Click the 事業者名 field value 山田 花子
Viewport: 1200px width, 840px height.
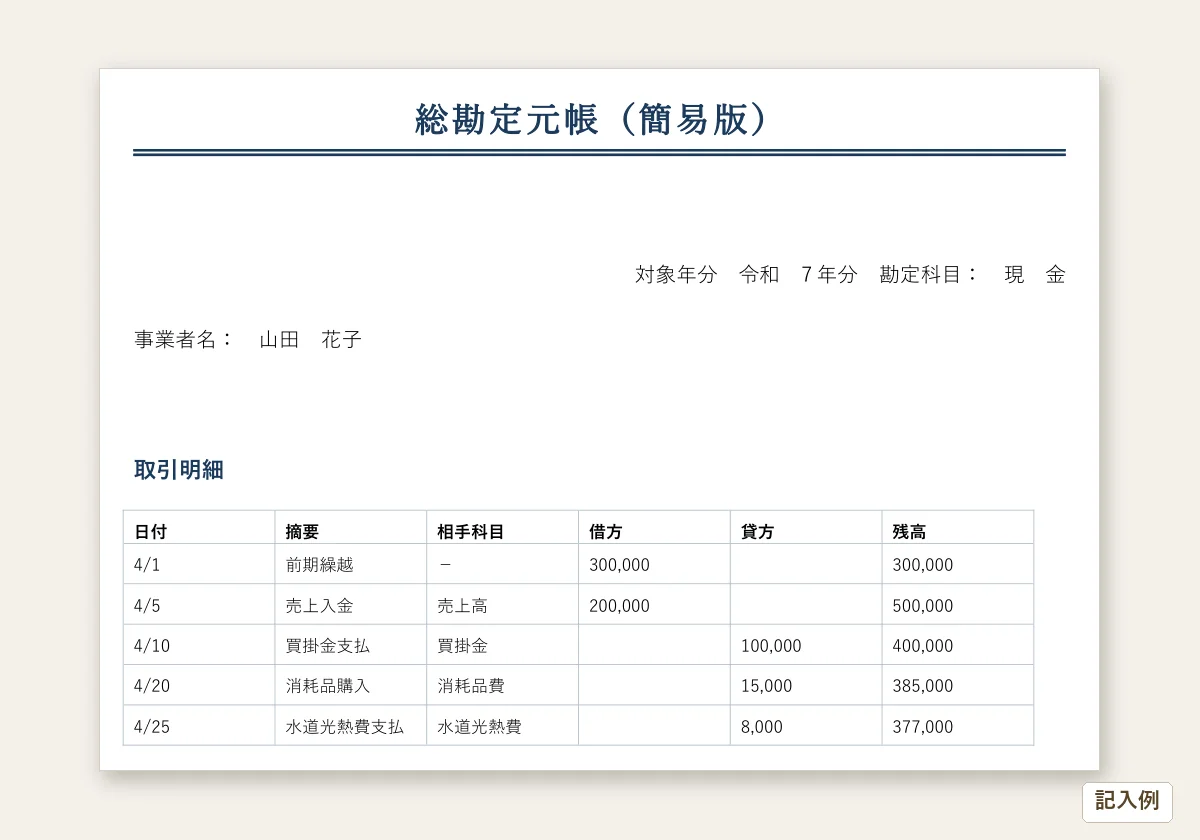(310, 340)
